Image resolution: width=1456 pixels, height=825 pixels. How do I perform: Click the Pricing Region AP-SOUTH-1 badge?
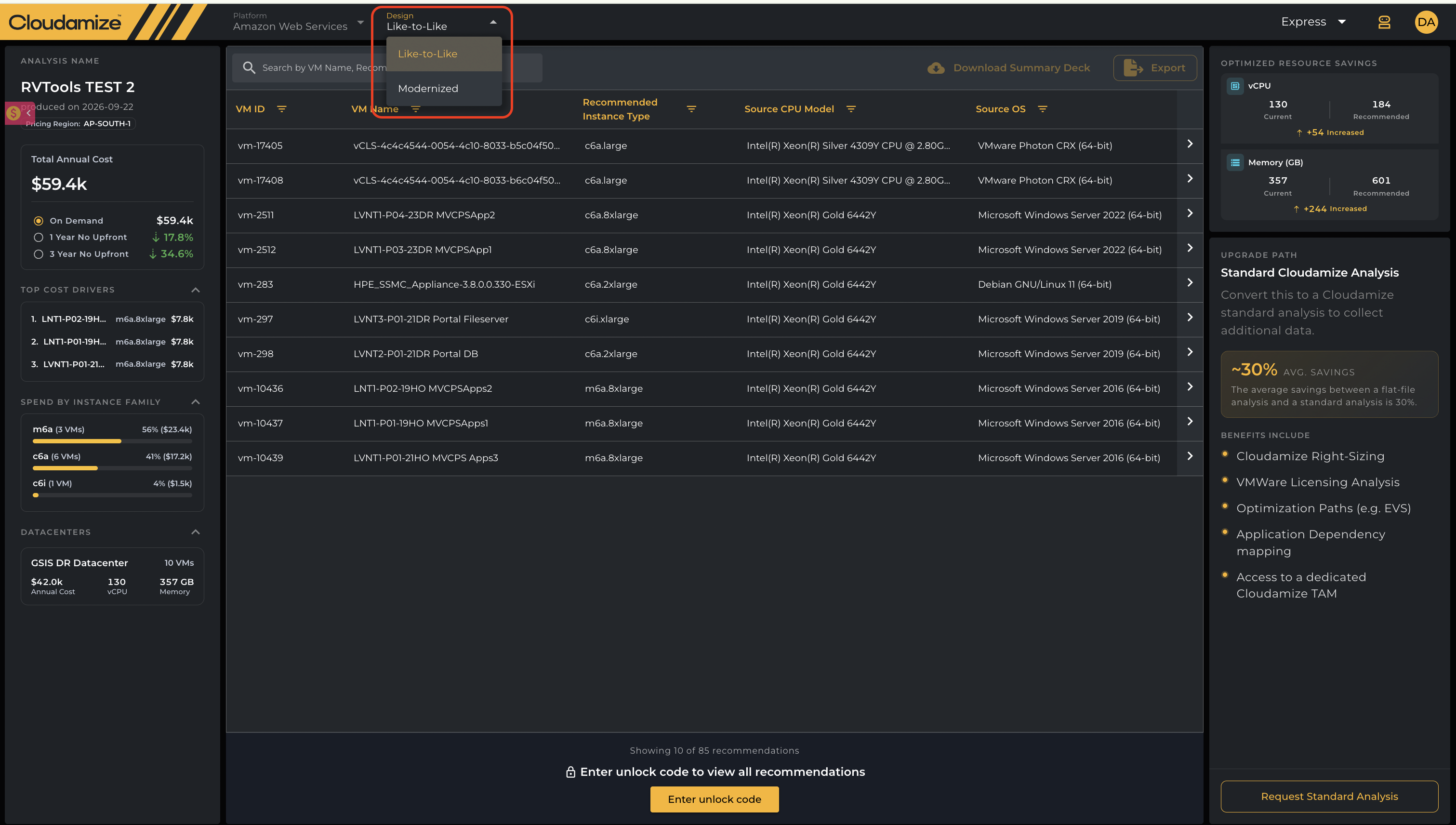[78, 123]
